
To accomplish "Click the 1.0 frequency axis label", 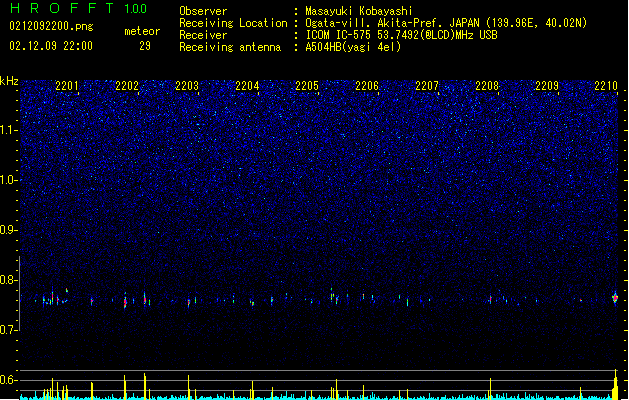I will 8,180.
